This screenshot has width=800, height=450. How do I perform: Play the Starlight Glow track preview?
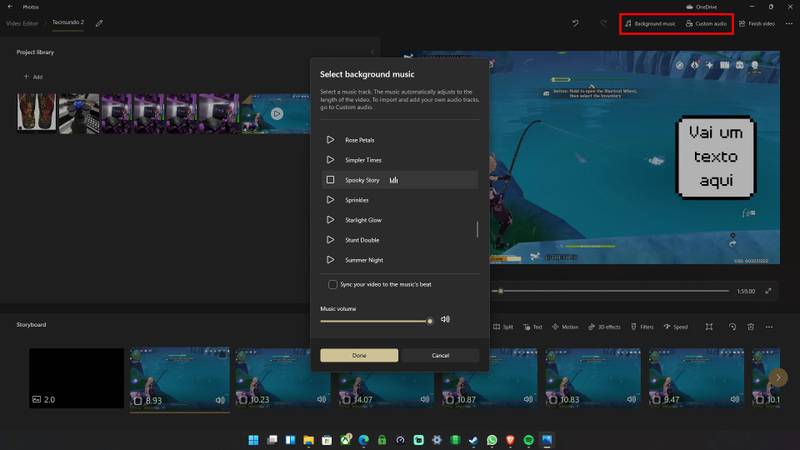(330, 220)
